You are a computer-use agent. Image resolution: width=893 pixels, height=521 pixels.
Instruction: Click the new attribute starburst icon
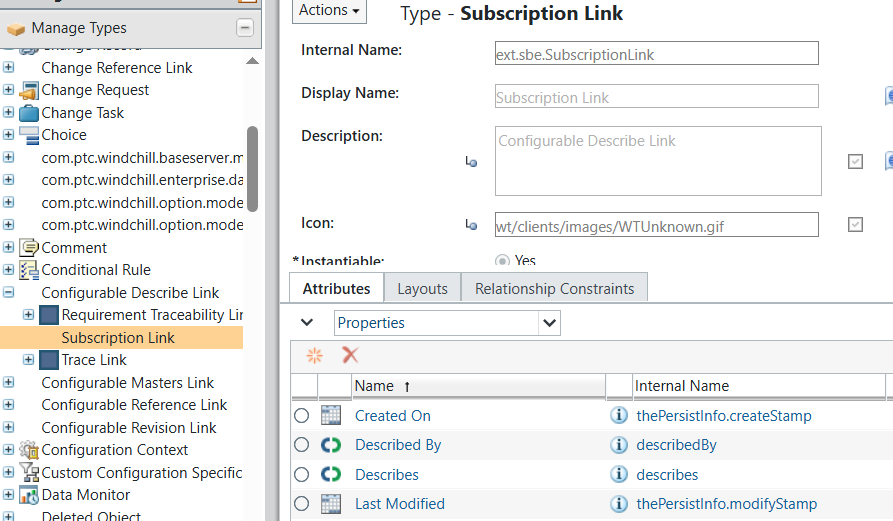point(315,355)
